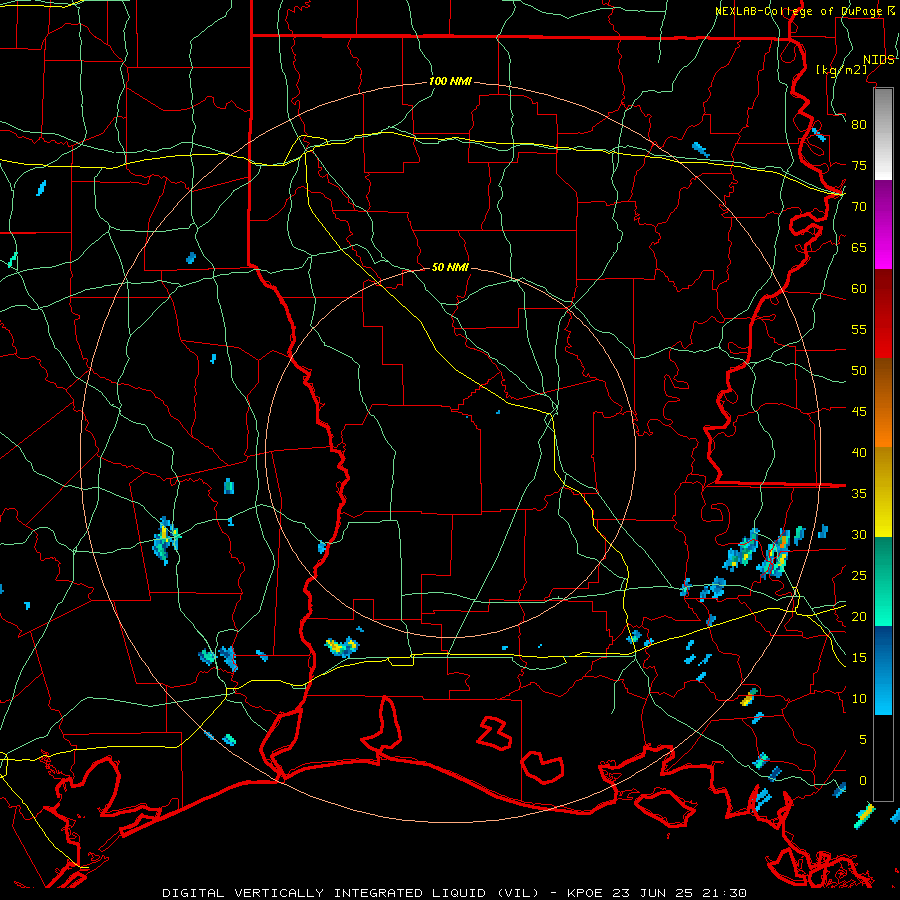900x900 pixels.
Task: Click the 45 value on the VIL scale
Action: pos(859,412)
